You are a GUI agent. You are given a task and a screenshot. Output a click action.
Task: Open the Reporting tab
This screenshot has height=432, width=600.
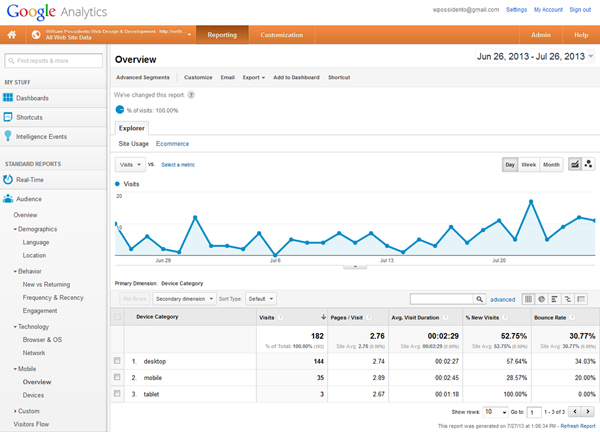click(x=222, y=35)
